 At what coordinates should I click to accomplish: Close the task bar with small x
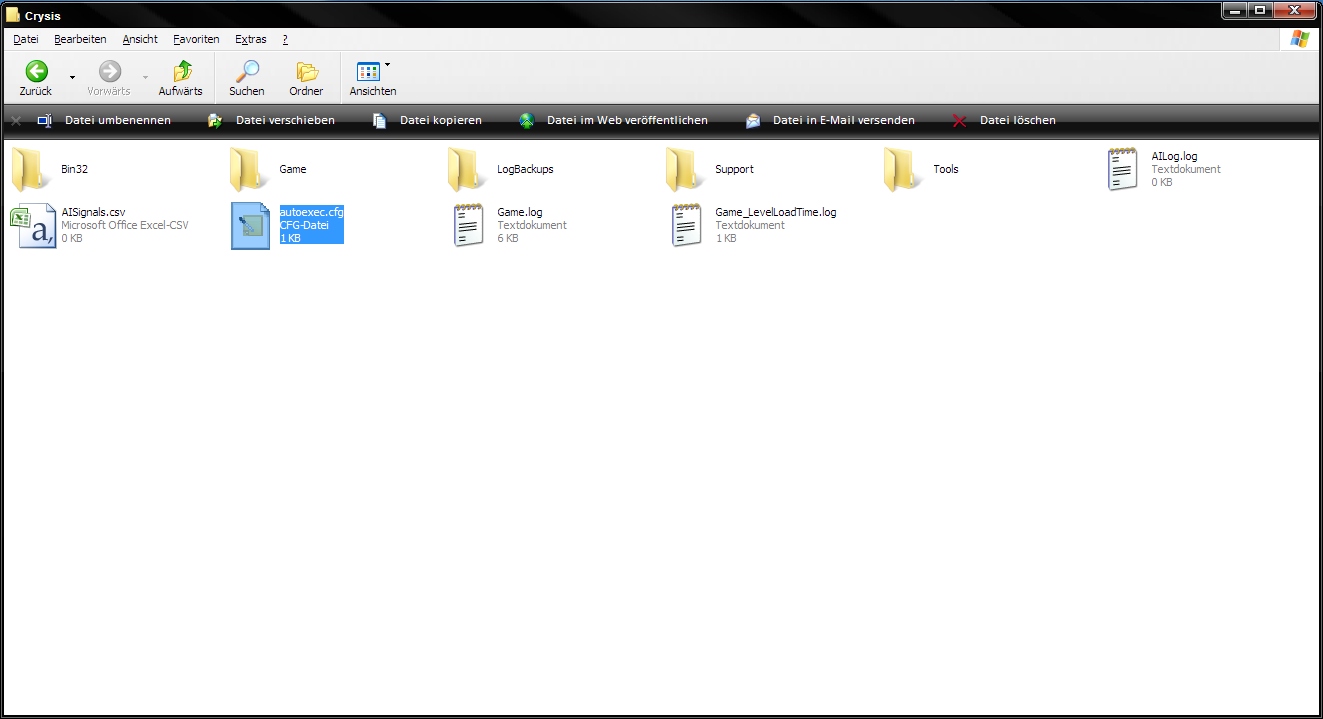(16, 120)
